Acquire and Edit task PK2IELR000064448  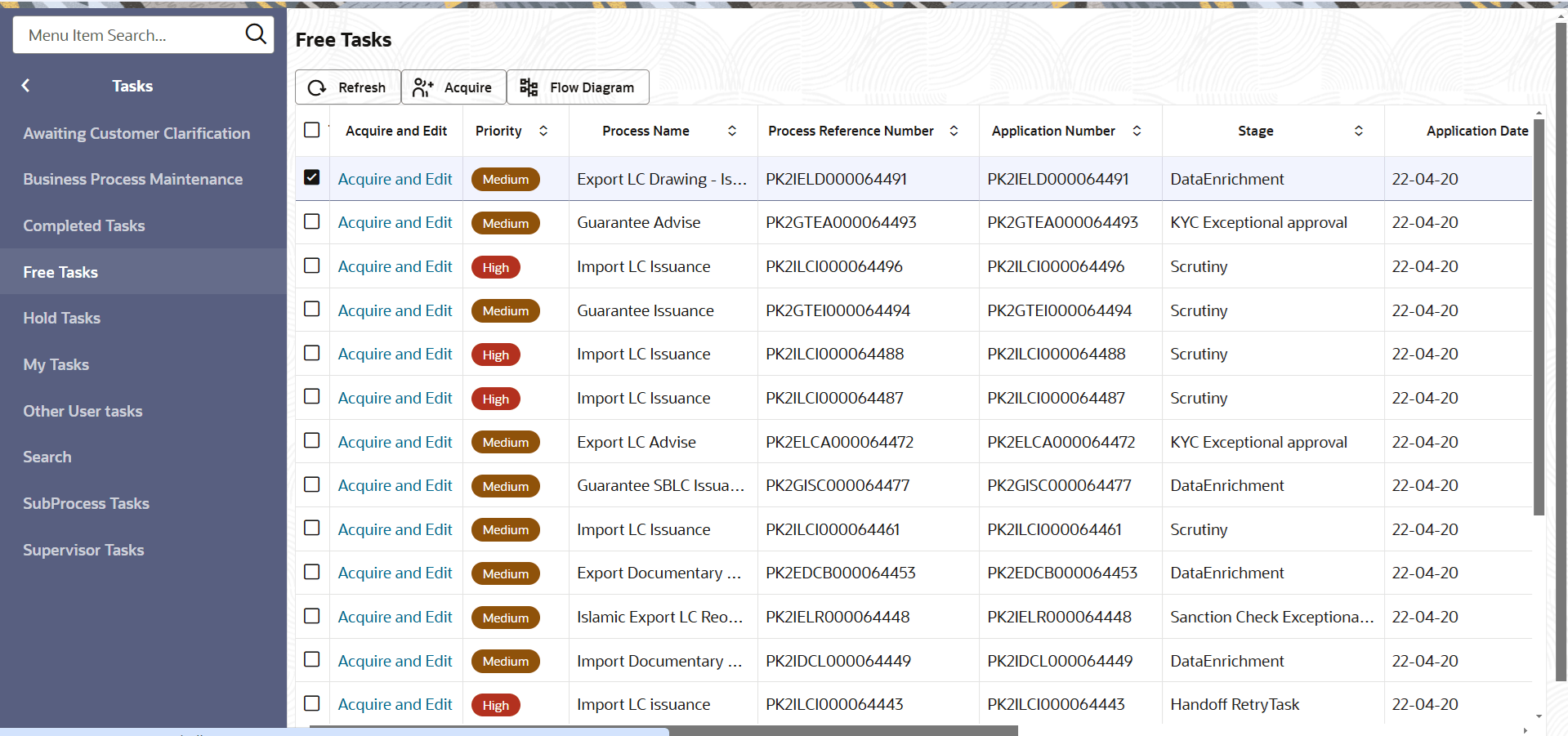click(395, 617)
